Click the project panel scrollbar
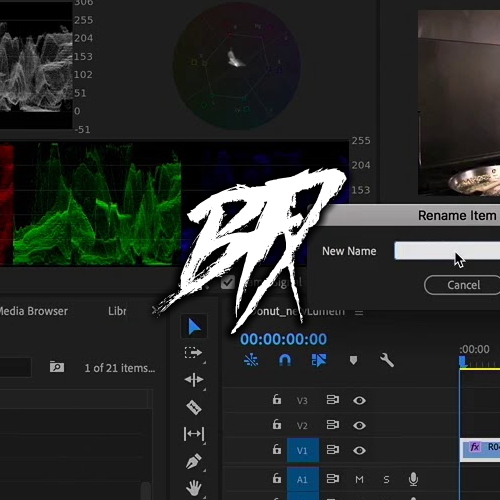The width and height of the screenshot is (500, 500). (146, 490)
